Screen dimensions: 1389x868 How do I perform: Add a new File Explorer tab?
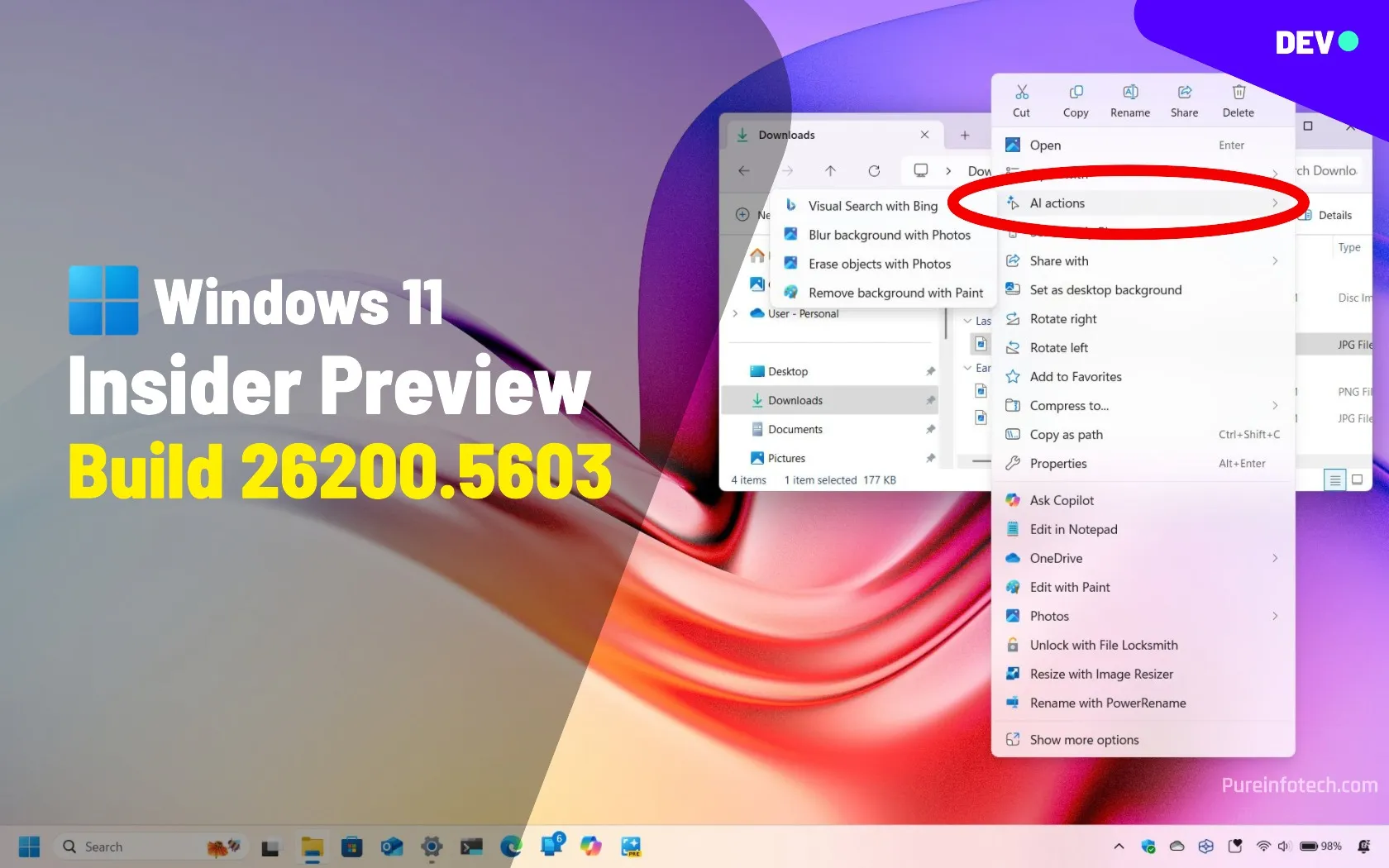point(965,136)
